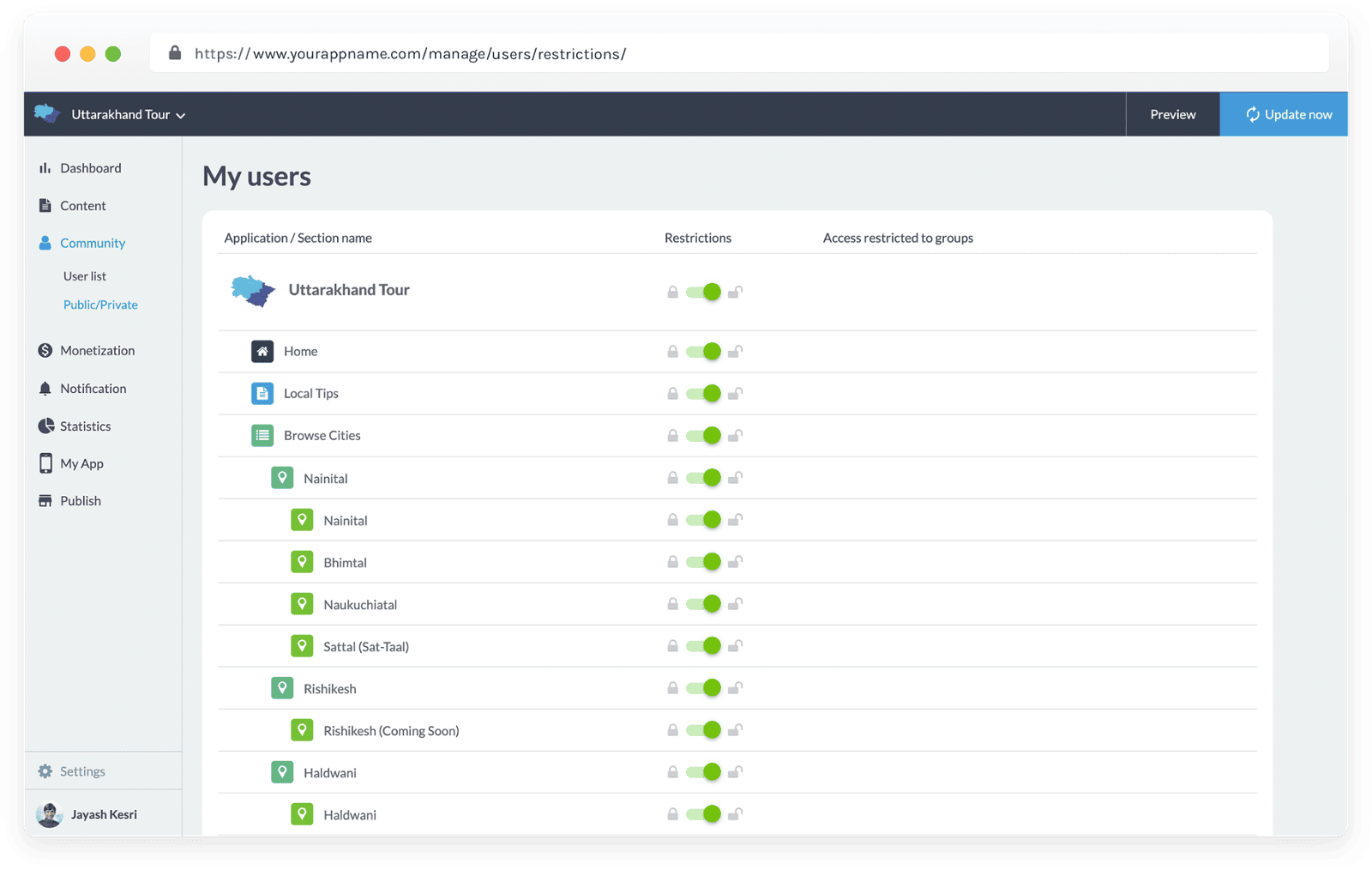Toggle restrictions switch for Rishikesh (Coming Soon)
The height and width of the screenshot is (870, 1372).
click(704, 730)
